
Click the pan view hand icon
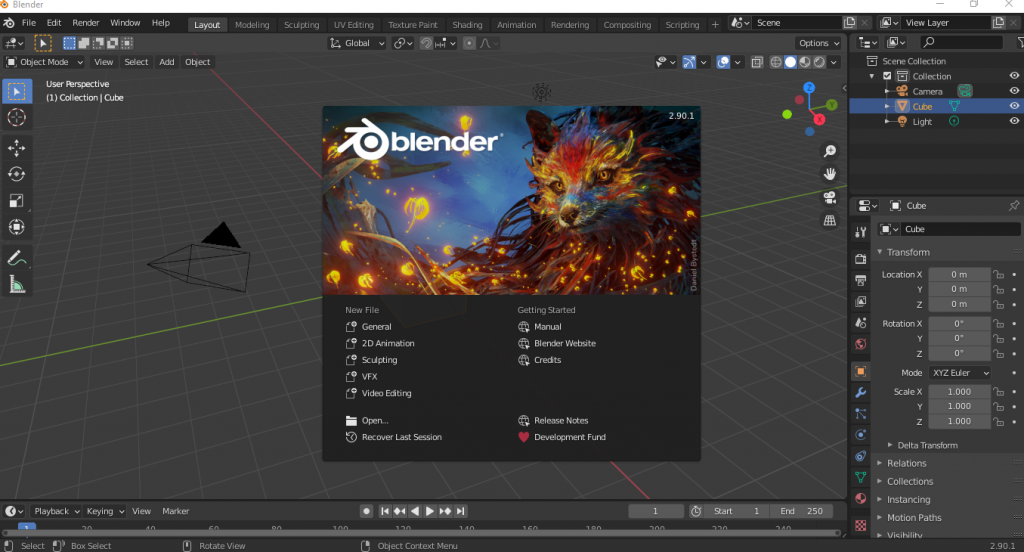pos(829,174)
